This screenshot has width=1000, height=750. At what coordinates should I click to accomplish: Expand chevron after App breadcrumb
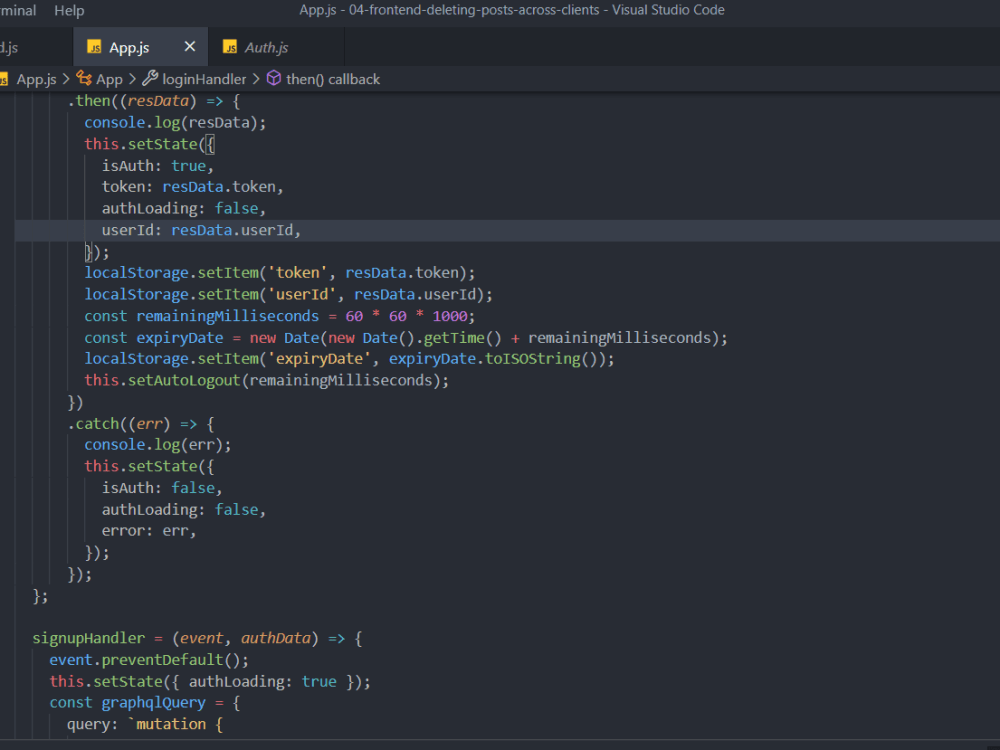(x=132, y=79)
